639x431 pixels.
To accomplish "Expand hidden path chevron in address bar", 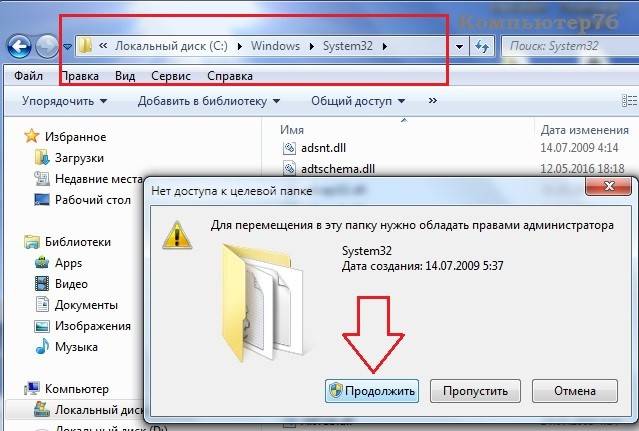I will pyautogui.click(x=103, y=46).
